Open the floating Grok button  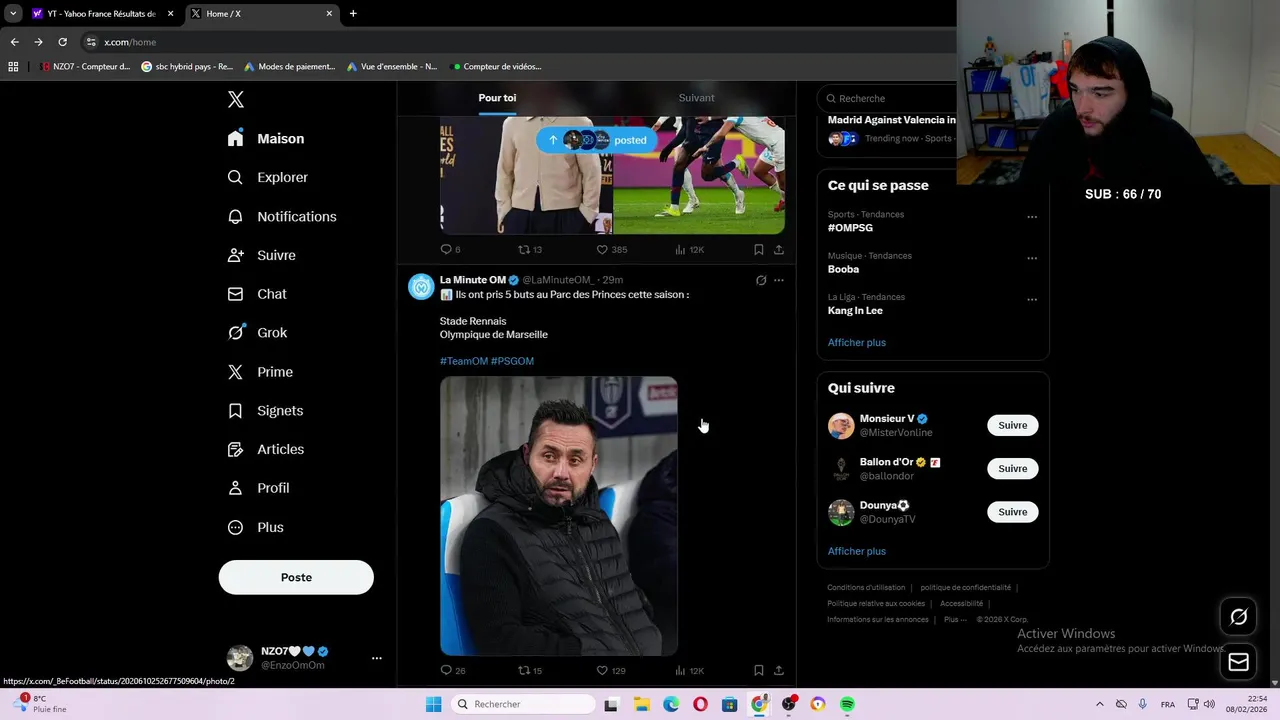pos(1238,617)
